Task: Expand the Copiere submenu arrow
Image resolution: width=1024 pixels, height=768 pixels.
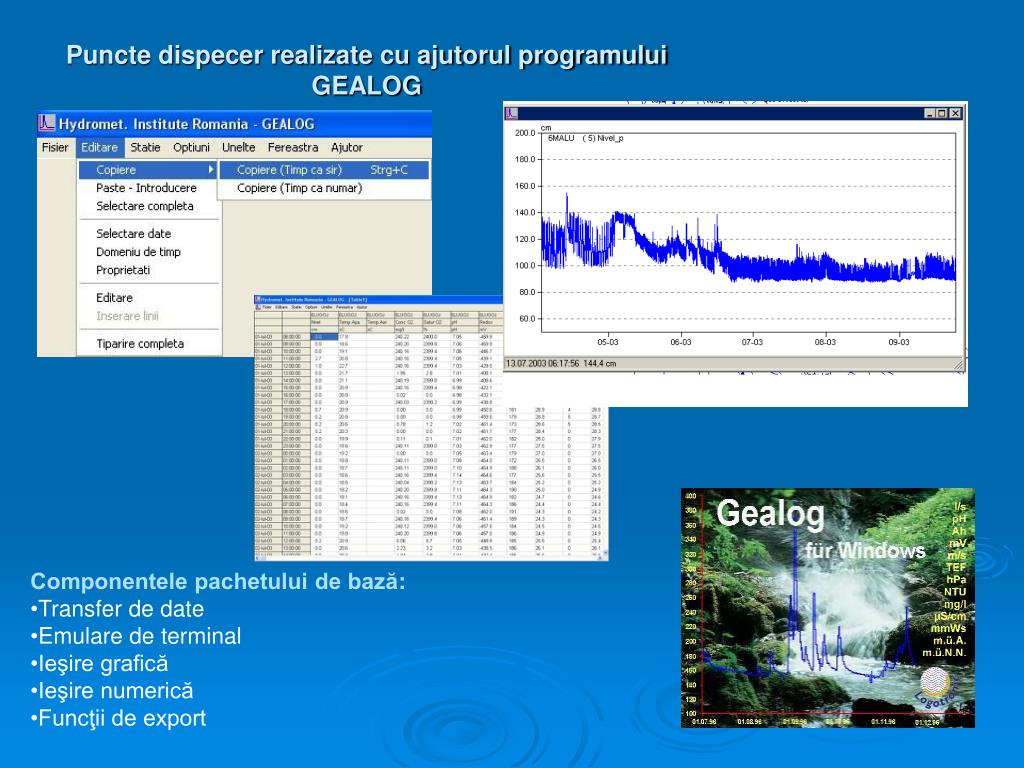Action: pyautogui.click(x=211, y=170)
